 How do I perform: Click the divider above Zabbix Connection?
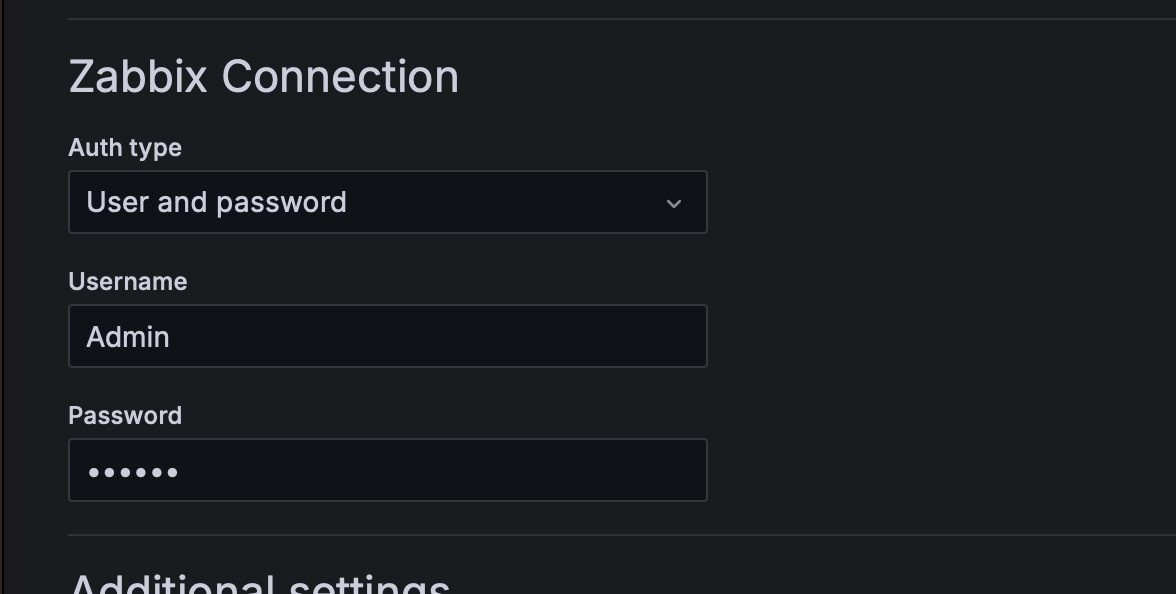pyautogui.click(x=600, y=19)
